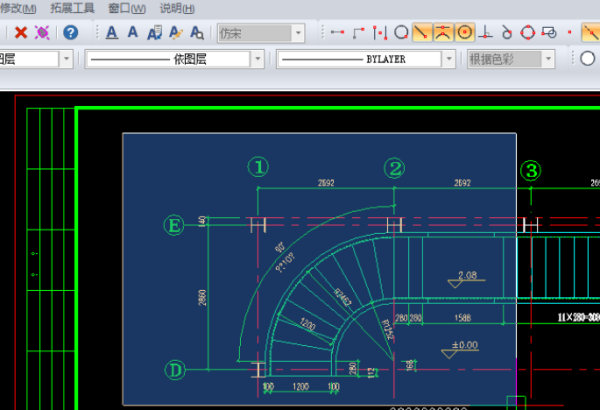600x410 pixels.
Task: Toggle the highlighted midpoint snap button
Action: click(x=444, y=33)
